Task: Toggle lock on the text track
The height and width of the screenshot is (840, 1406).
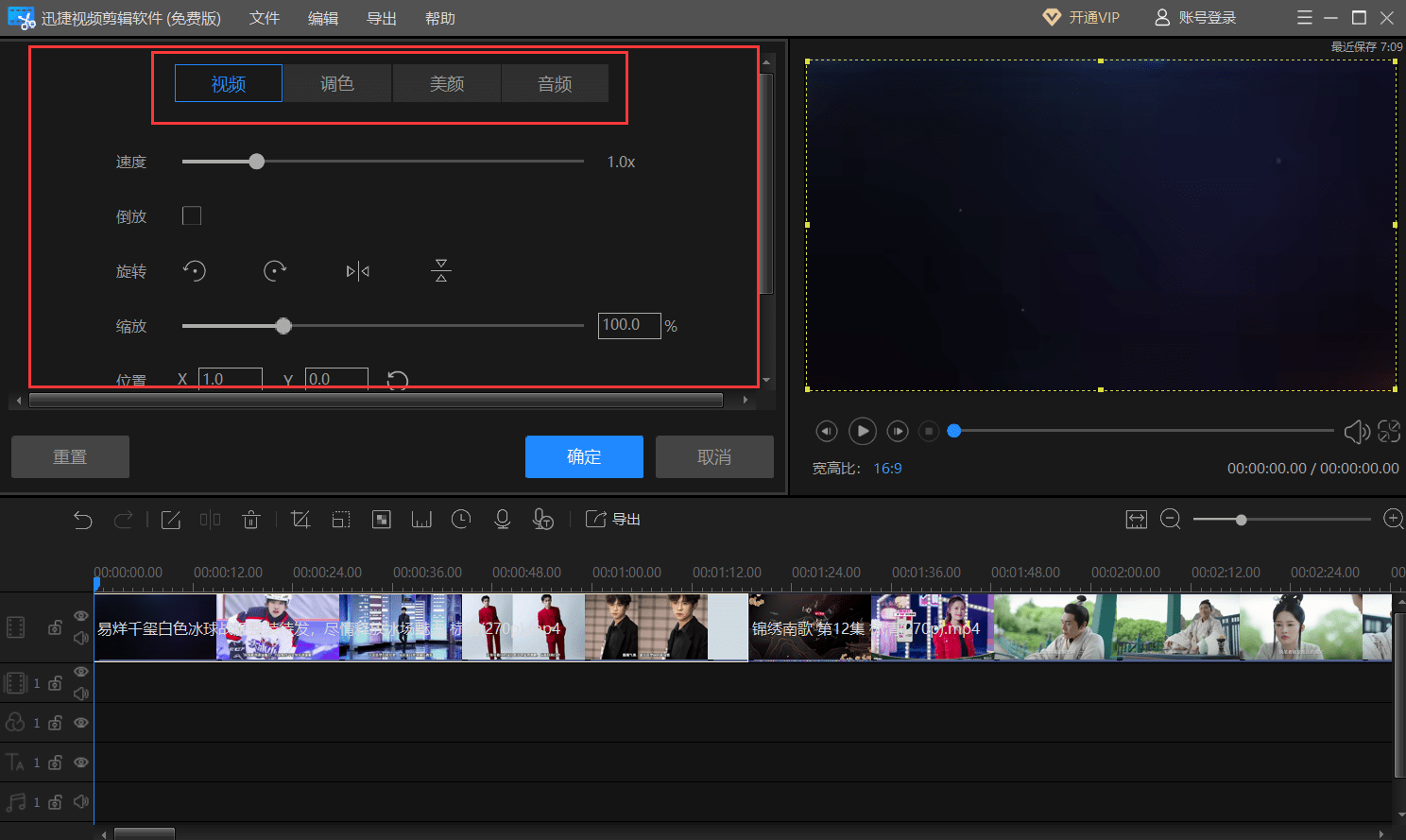Action: point(56,763)
